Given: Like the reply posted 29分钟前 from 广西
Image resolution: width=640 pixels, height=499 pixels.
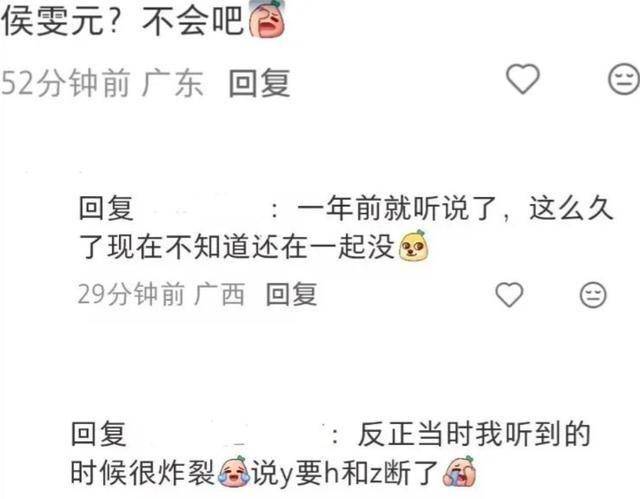Looking at the screenshot, I should tap(509, 294).
